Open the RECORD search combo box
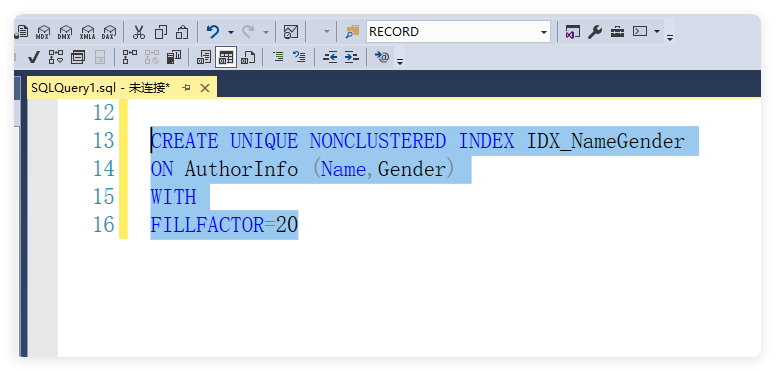Viewport: 775px width, 371px height. (x=458, y=32)
